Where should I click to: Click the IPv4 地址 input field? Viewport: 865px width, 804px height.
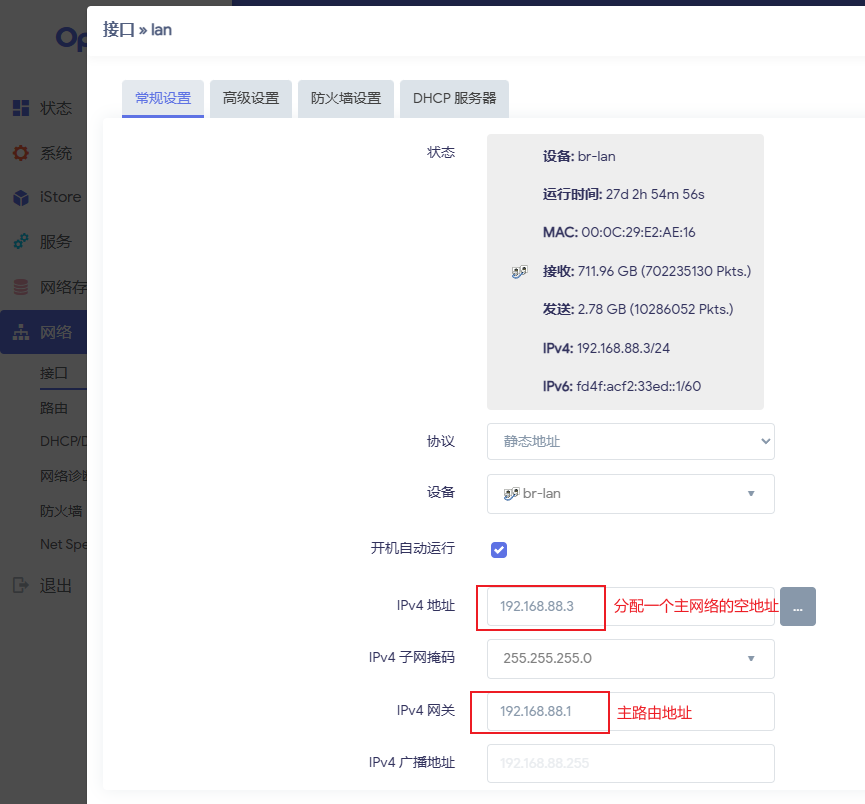pyautogui.click(x=546, y=606)
